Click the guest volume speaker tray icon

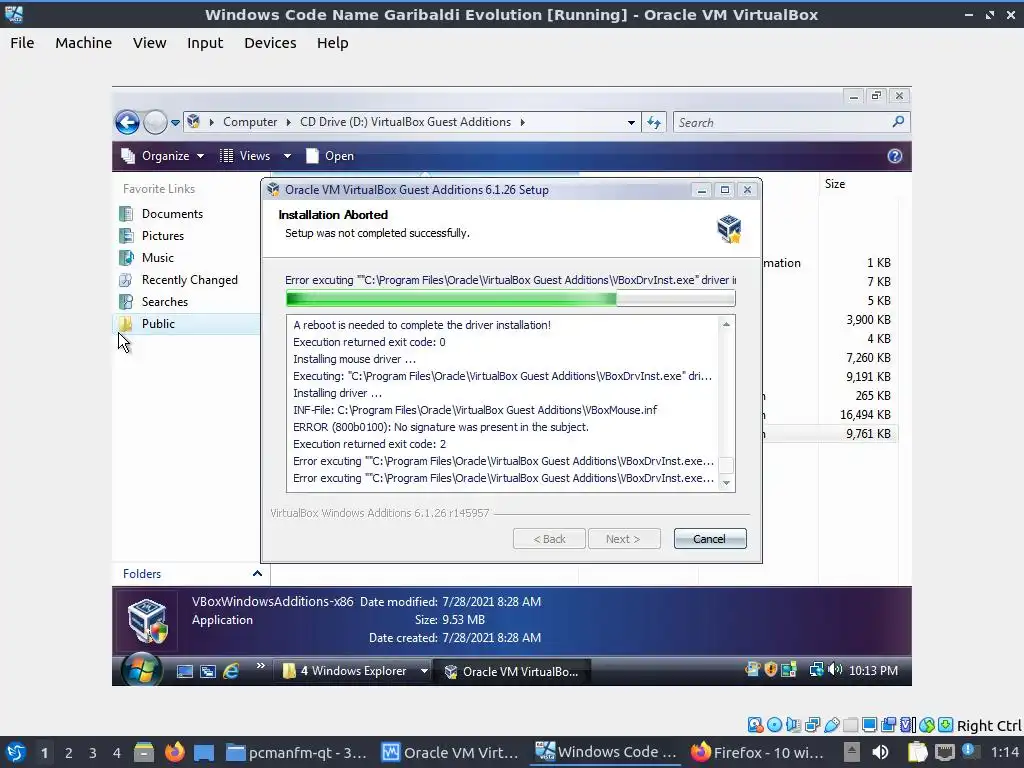point(835,670)
